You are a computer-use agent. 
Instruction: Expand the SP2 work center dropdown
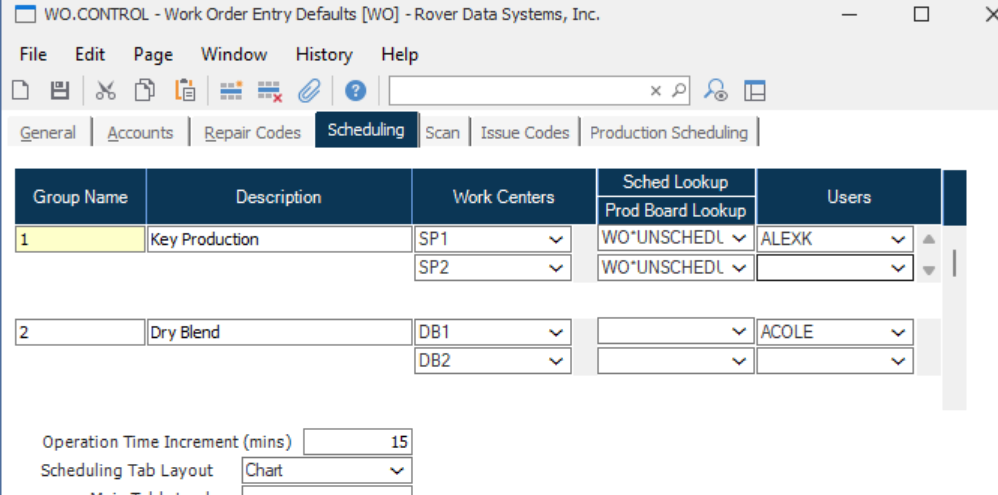pos(556,268)
